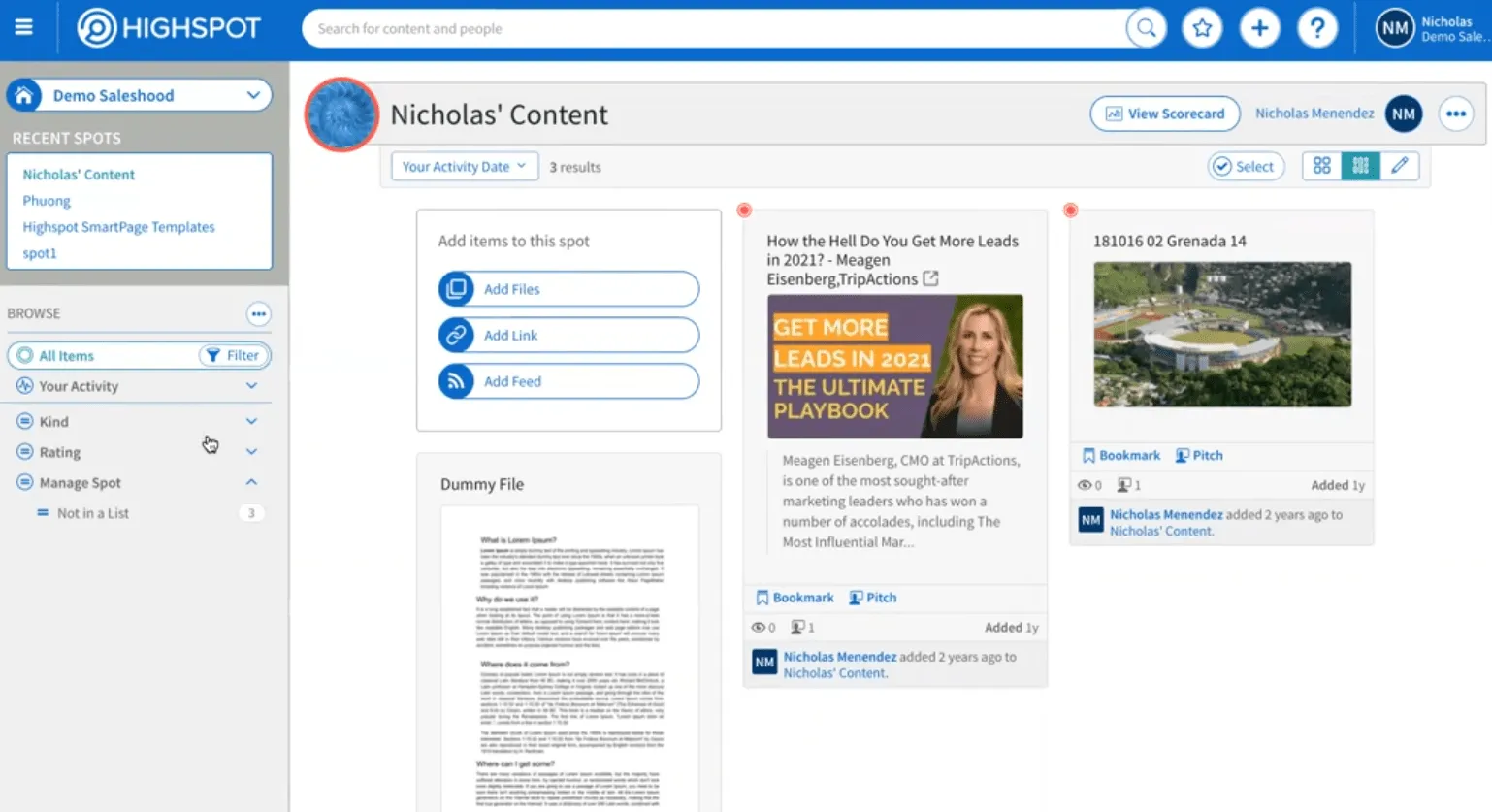1492x812 pixels.
Task: Click the '3 results' count text
Action: (x=575, y=167)
